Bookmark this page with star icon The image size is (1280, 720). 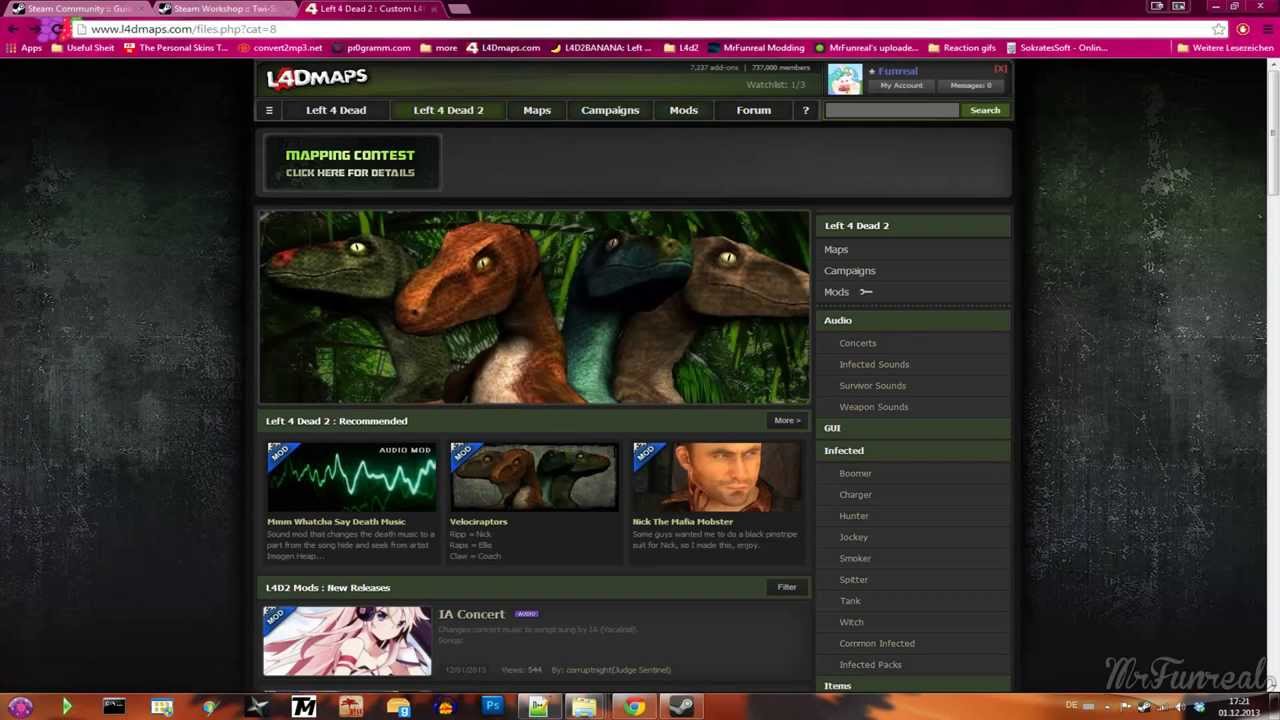1218,29
